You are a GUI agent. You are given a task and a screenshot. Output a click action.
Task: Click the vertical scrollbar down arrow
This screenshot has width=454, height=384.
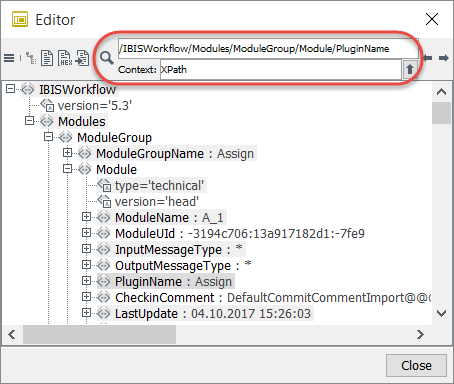point(442,313)
